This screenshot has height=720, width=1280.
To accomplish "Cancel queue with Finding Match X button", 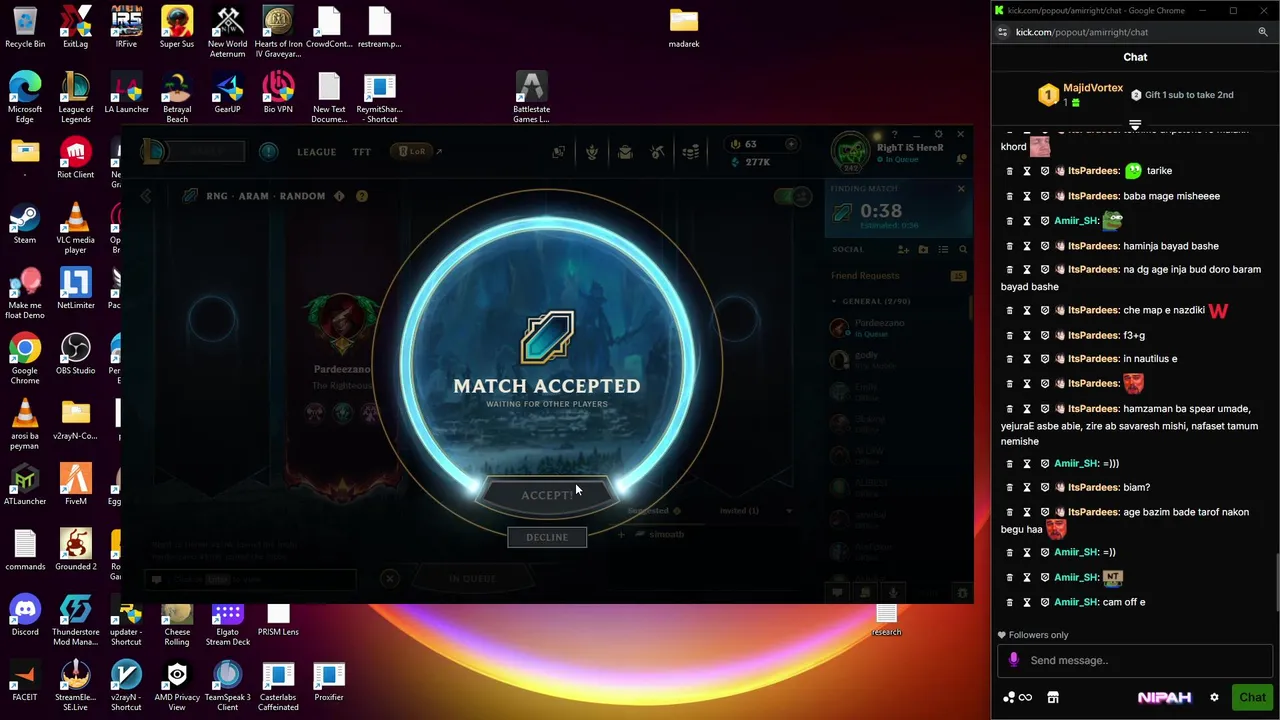I will (x=961, y=189).
